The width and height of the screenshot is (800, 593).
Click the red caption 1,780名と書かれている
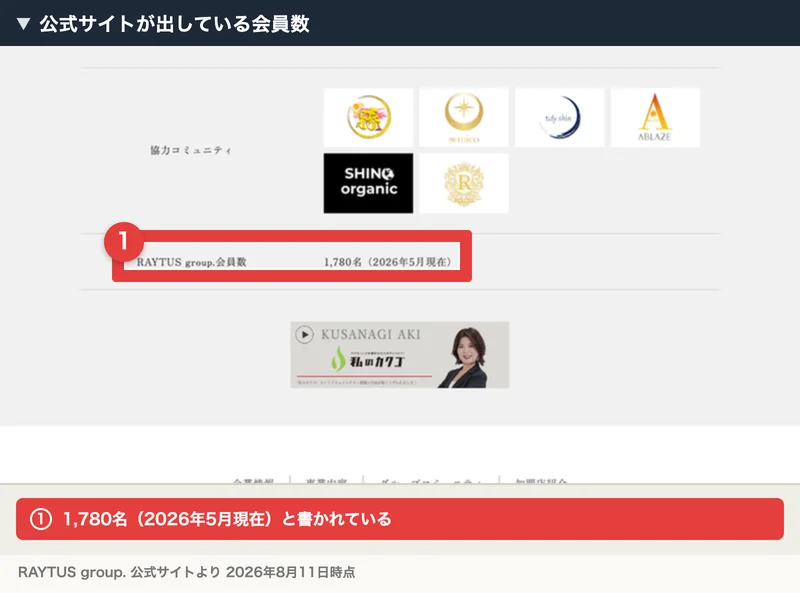click(x=400, y=519)
